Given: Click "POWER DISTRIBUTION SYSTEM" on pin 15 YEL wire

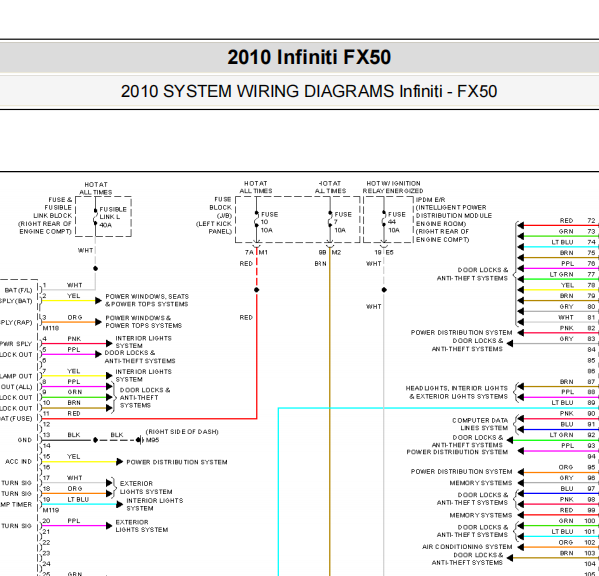Looking at the screenshot, I should (x=177, y=462).
